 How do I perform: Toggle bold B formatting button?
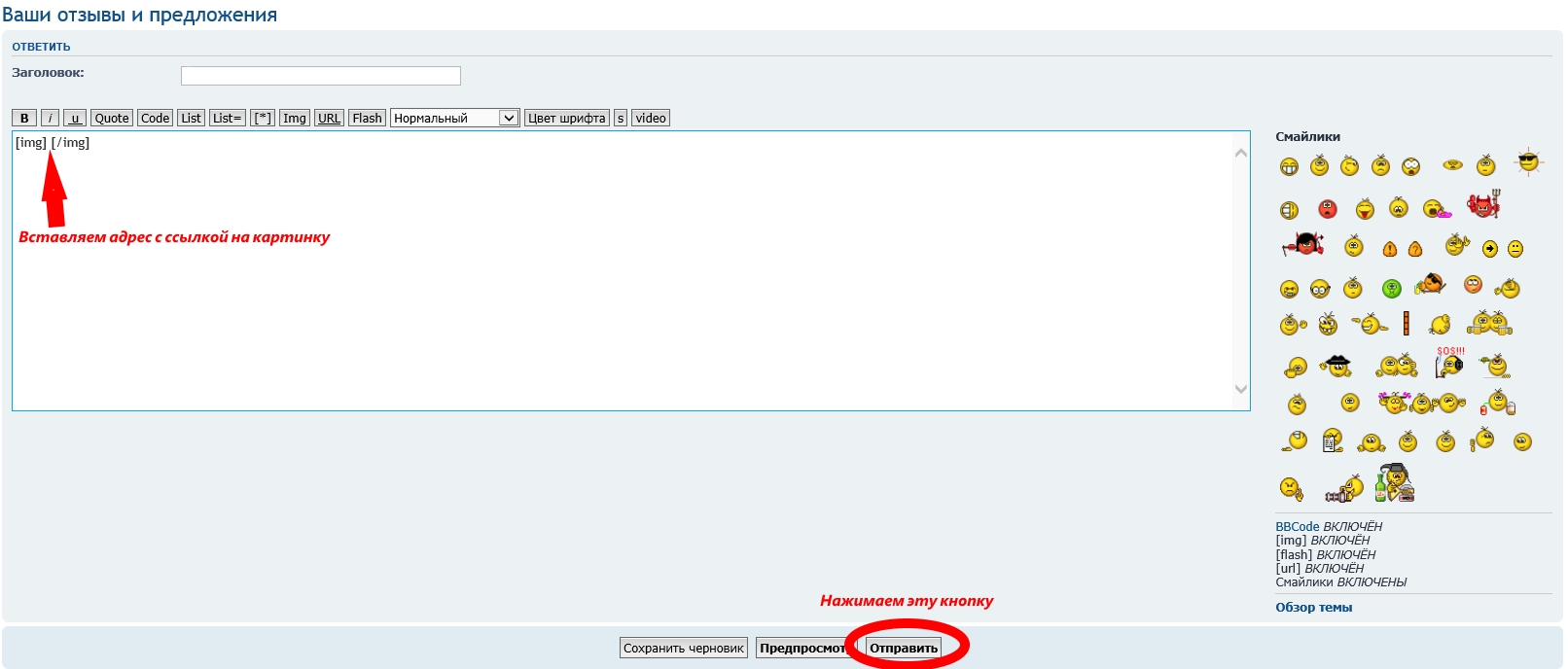[24, 118]
